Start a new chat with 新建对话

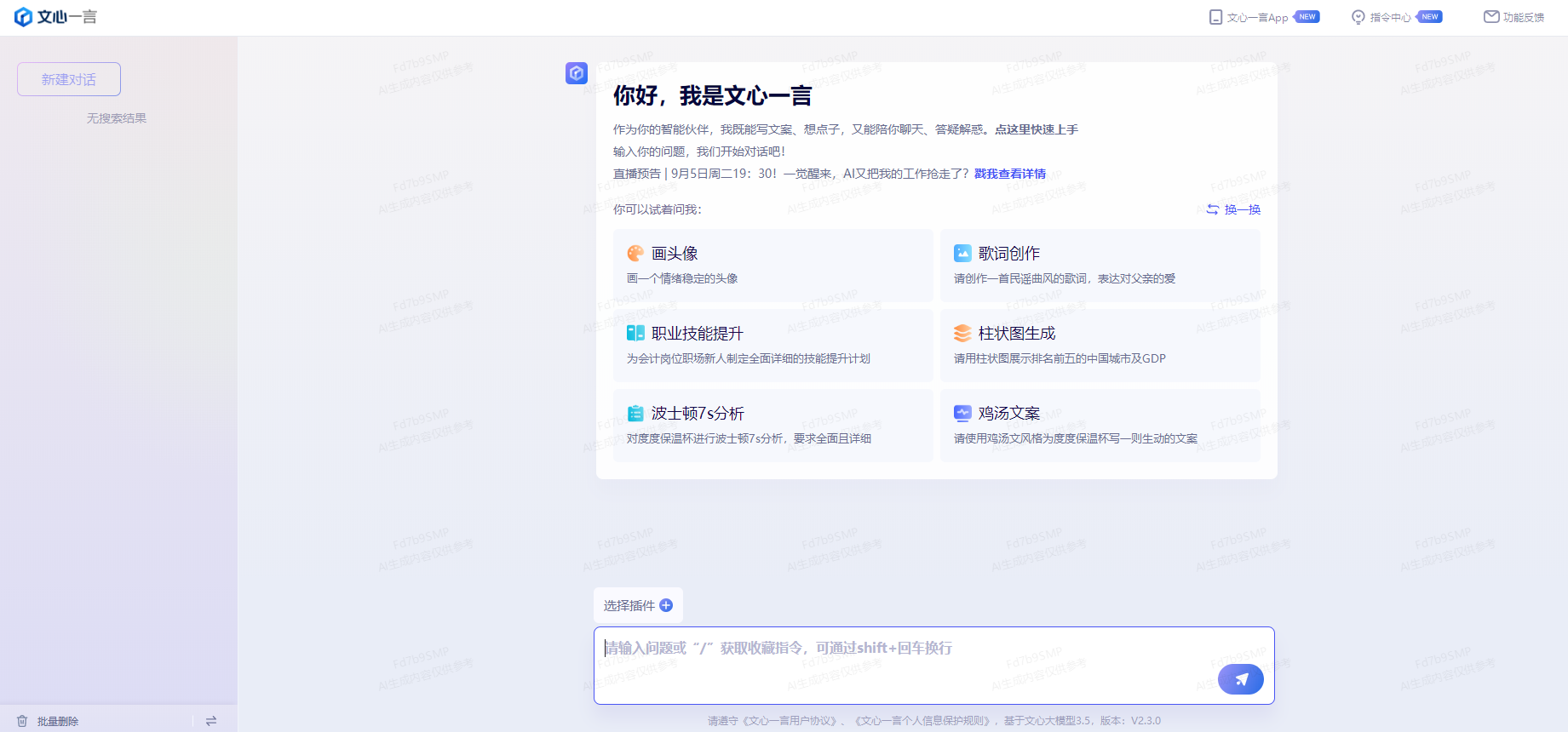(x=69, y=79)
